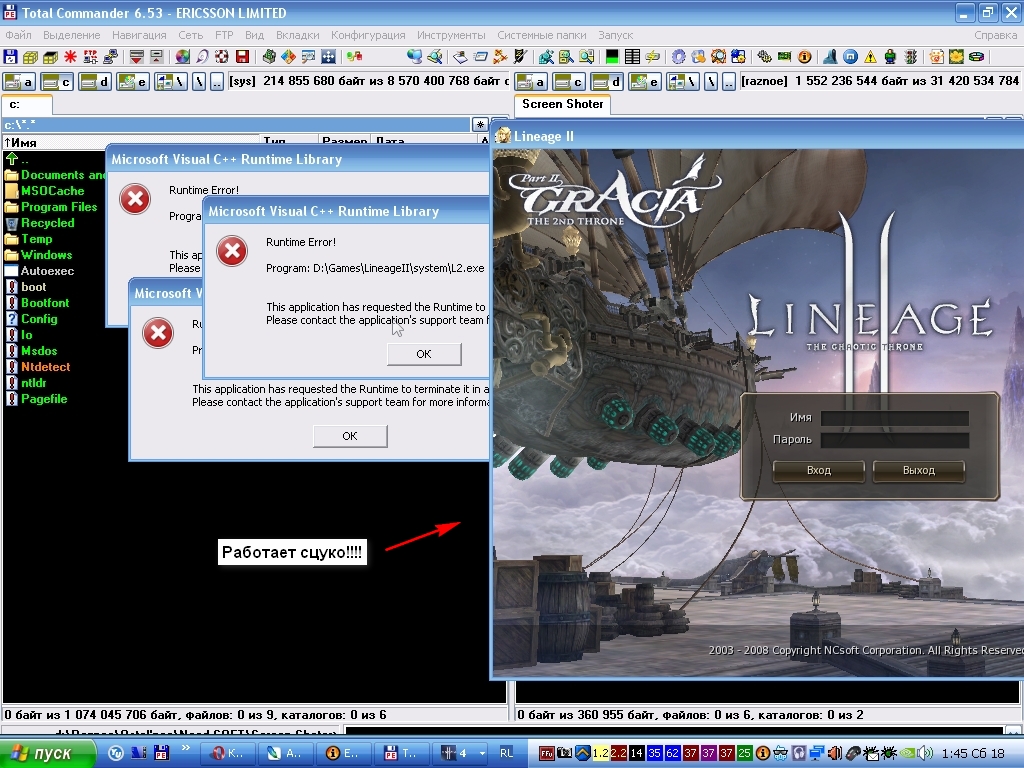Select drive d in left panel

(x=94, y=82)
